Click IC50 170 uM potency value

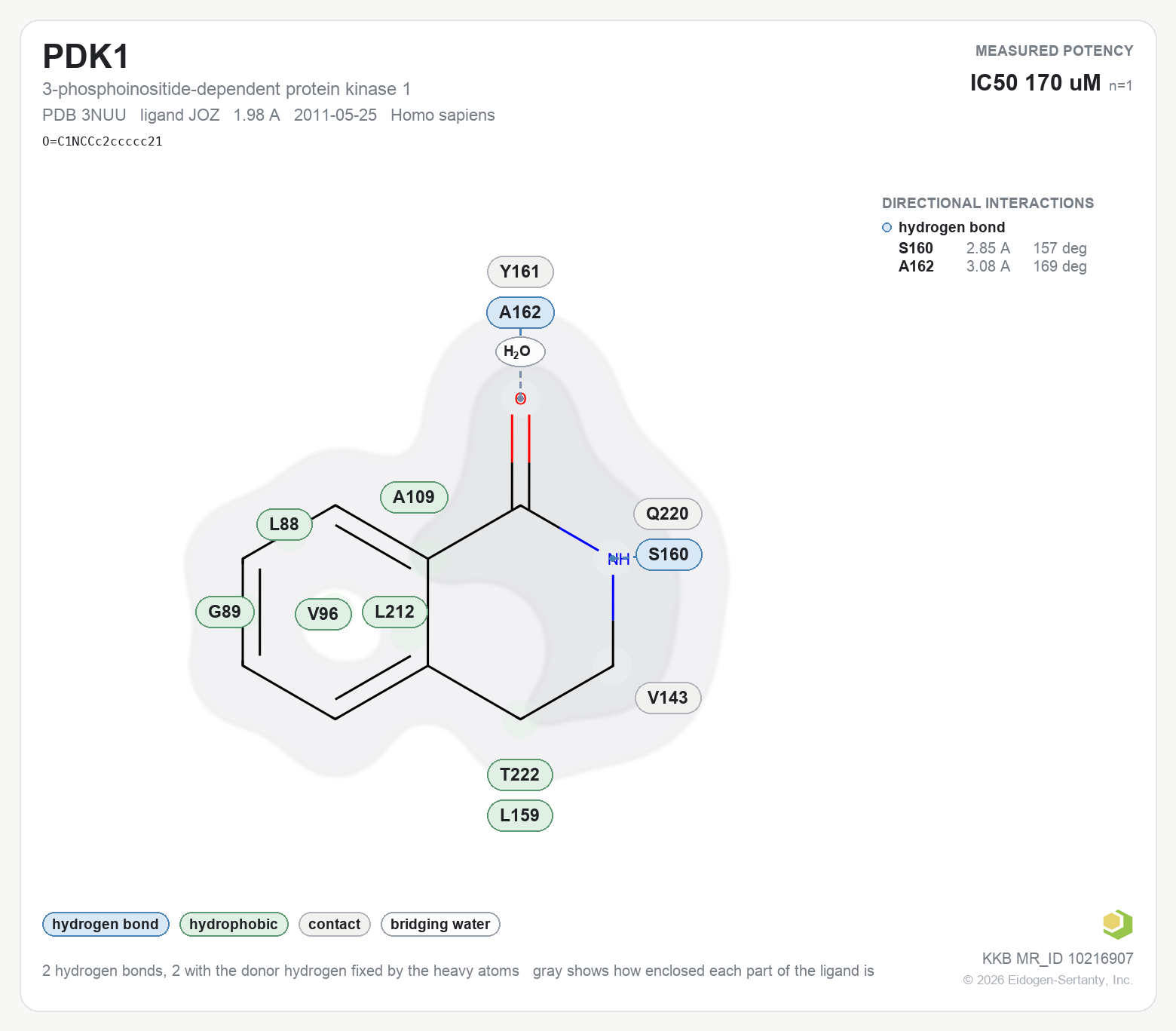pyautogui.click(x=1035, y=82)
